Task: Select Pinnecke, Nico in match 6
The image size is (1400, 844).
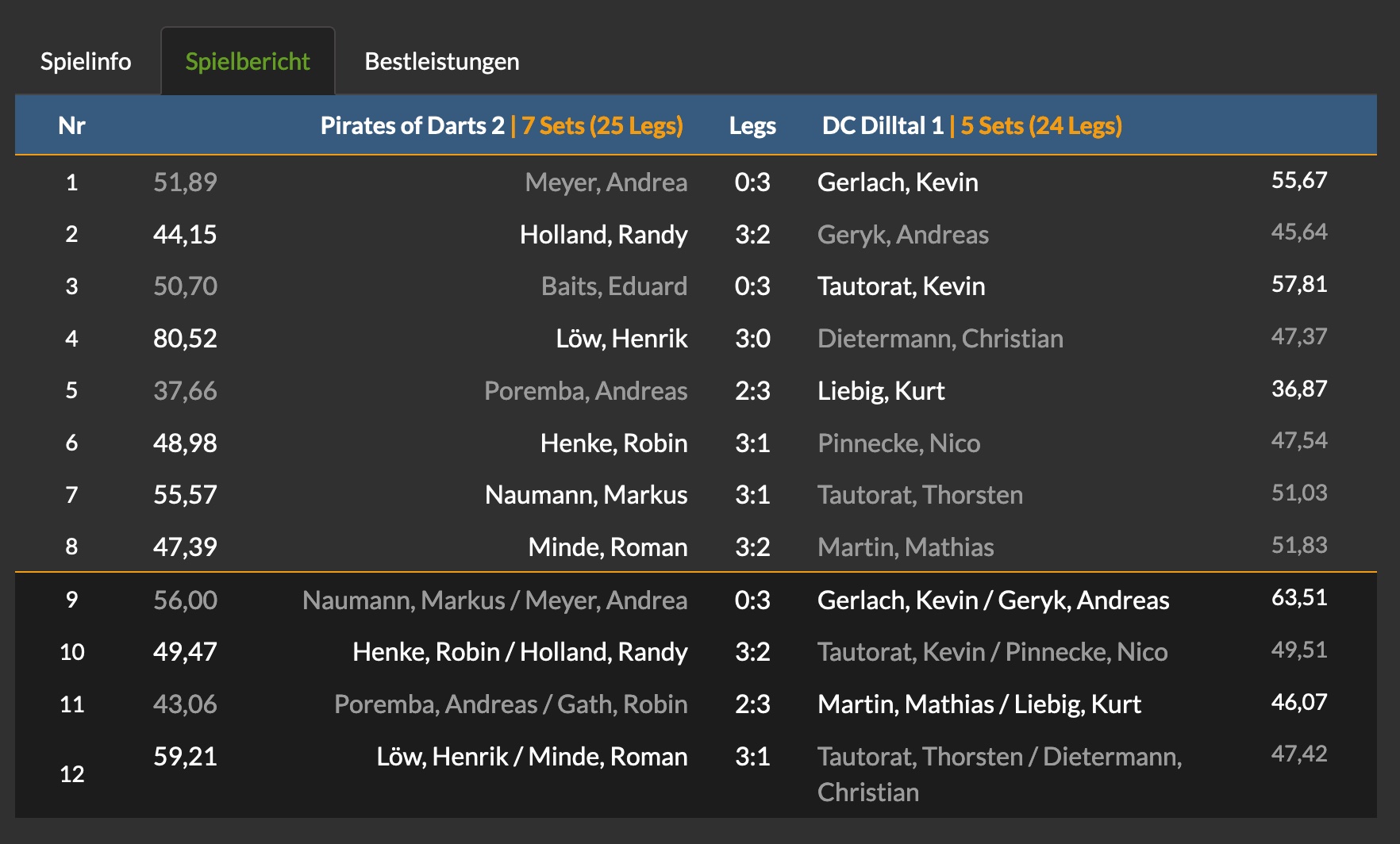Action: pos(899,443)
